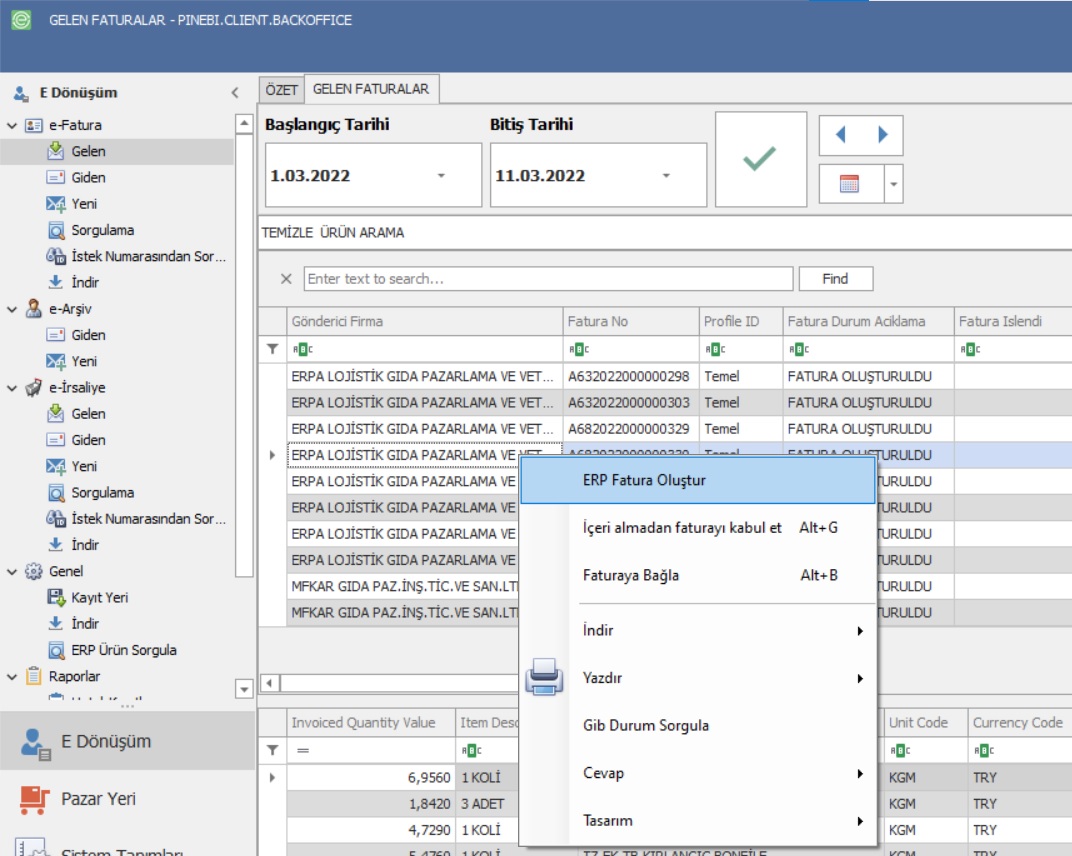Click the left arrow previous date icon

(x=840, y=135)
